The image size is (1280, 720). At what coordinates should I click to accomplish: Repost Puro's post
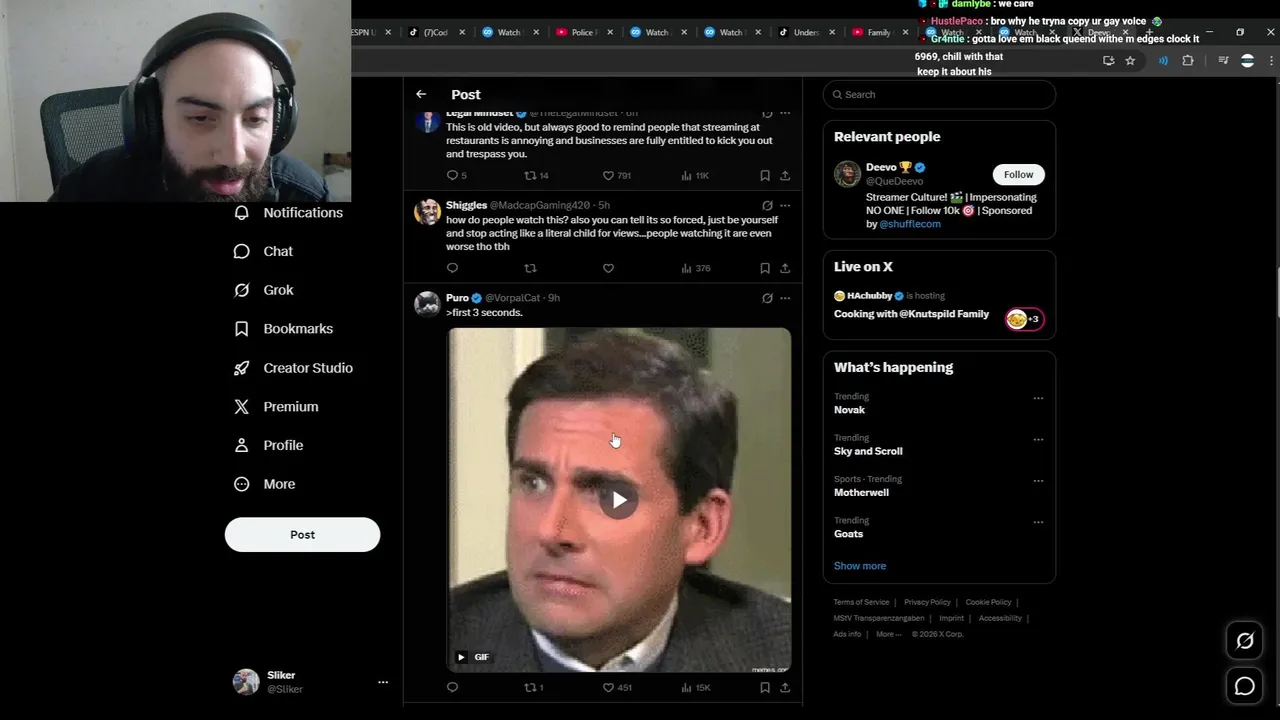534,687
